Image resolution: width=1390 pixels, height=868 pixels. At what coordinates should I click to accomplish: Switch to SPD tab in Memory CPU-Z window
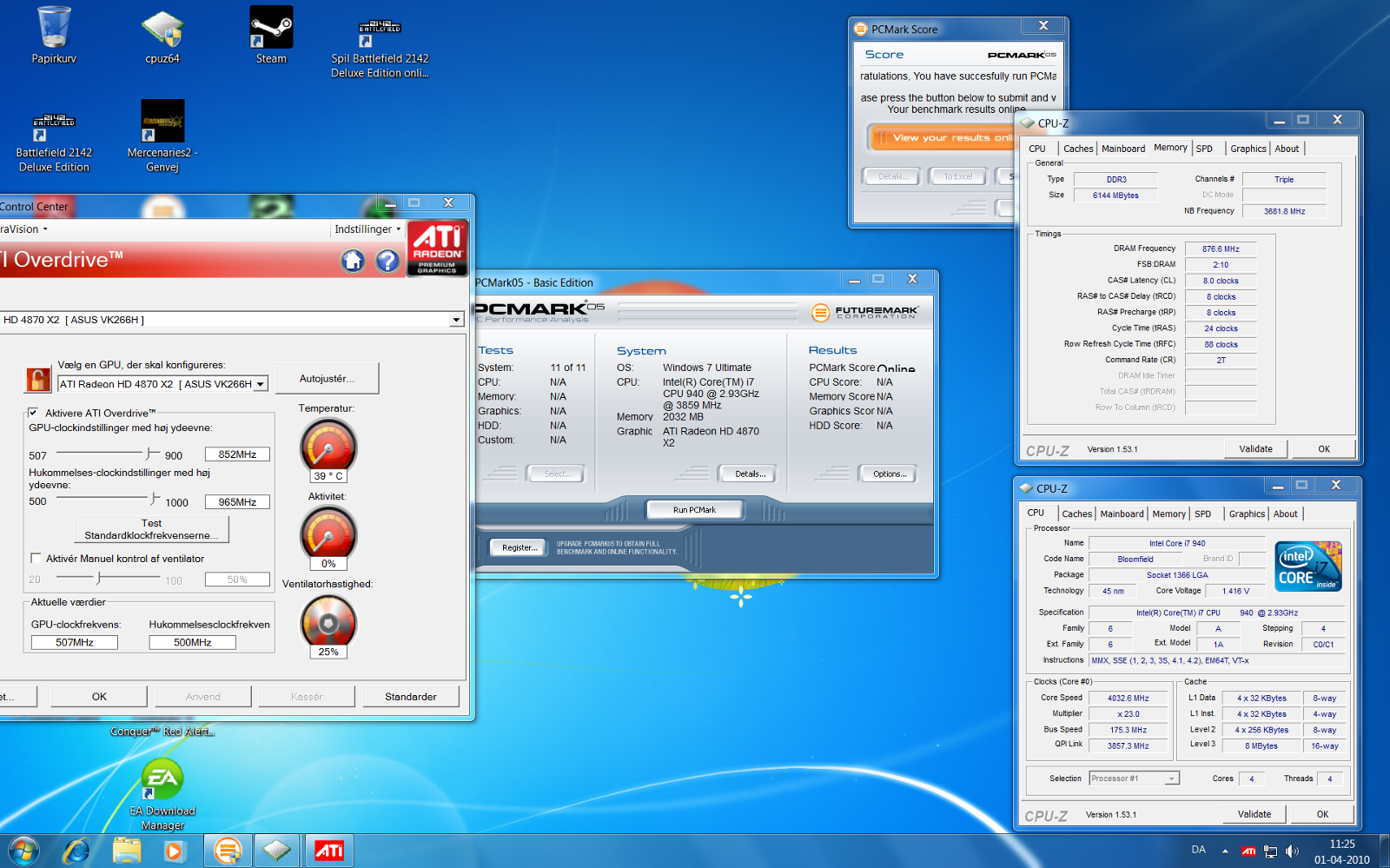(x=1204, y=149)
